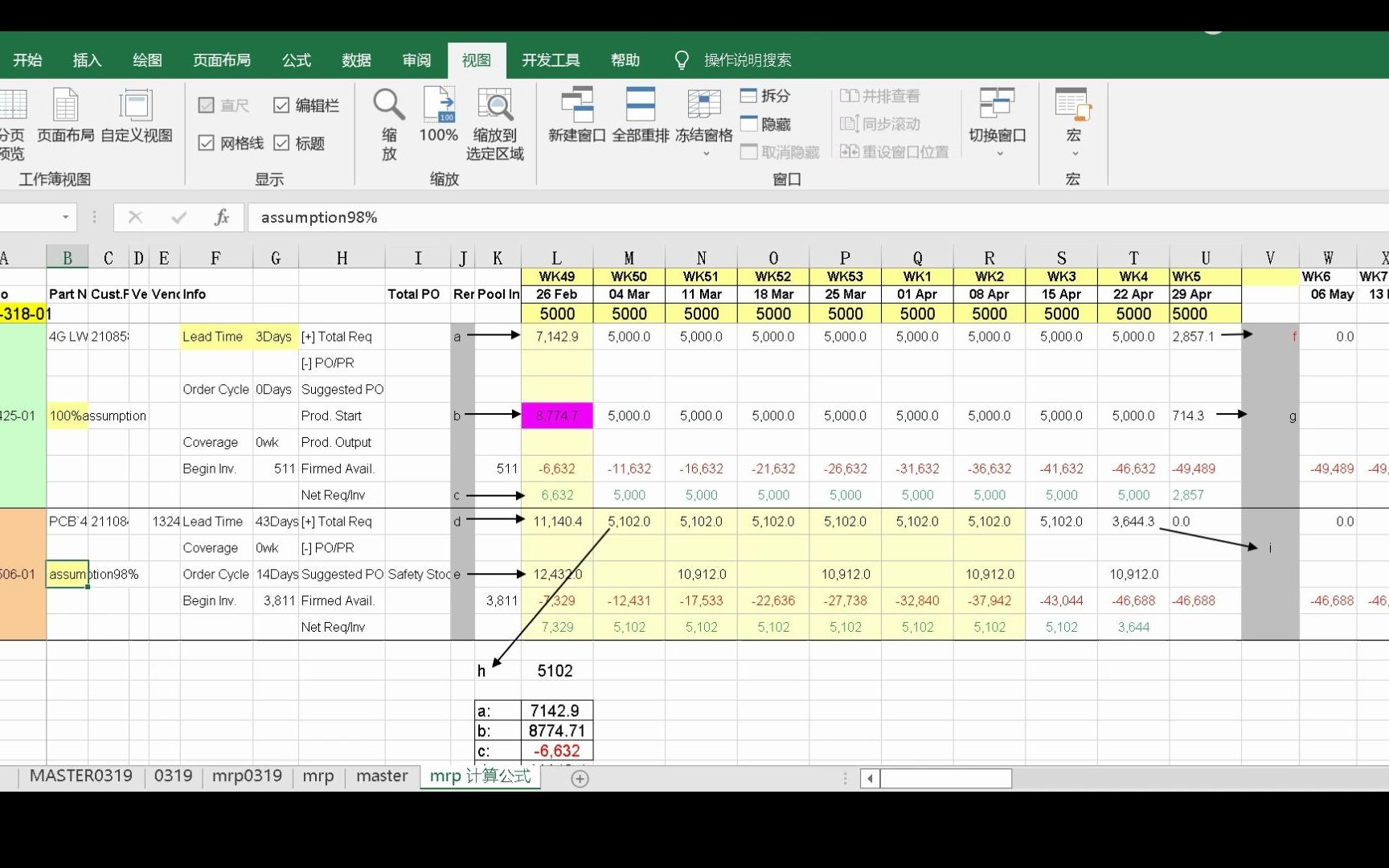Open a New Window icon

(576, 104)
